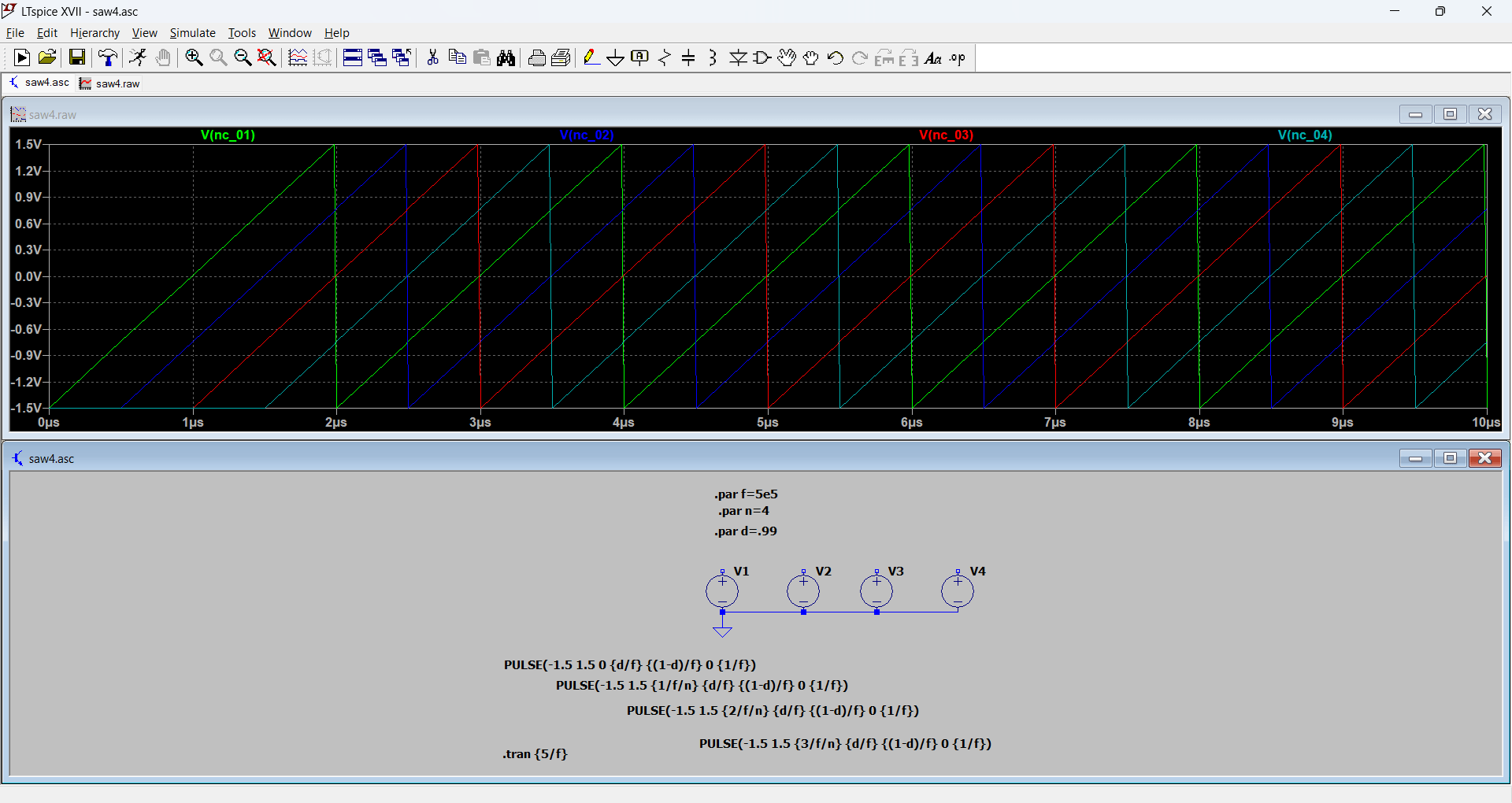Viewport: 1512px width, 803px height.
Task: Select the Cut scissors tool
Action: (x=432, y=57)
